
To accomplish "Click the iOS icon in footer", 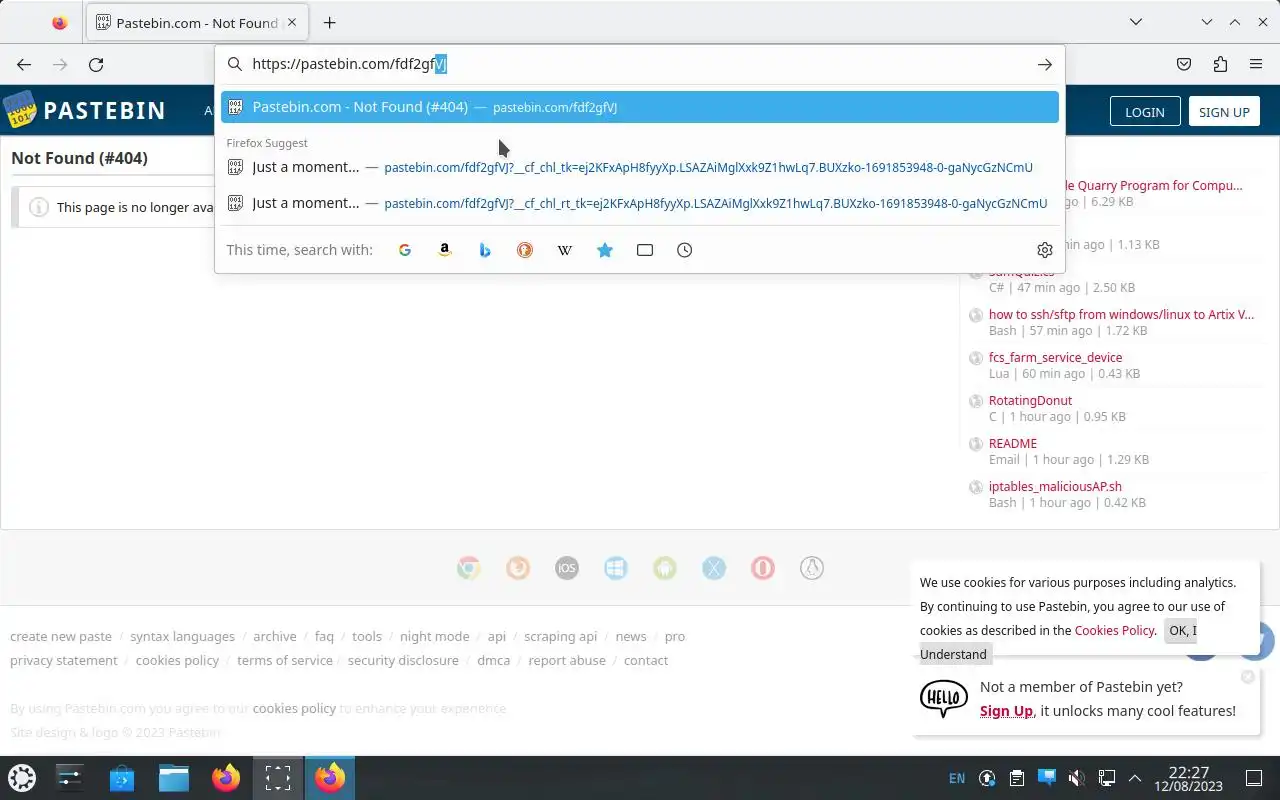I will tap(566, 568).
